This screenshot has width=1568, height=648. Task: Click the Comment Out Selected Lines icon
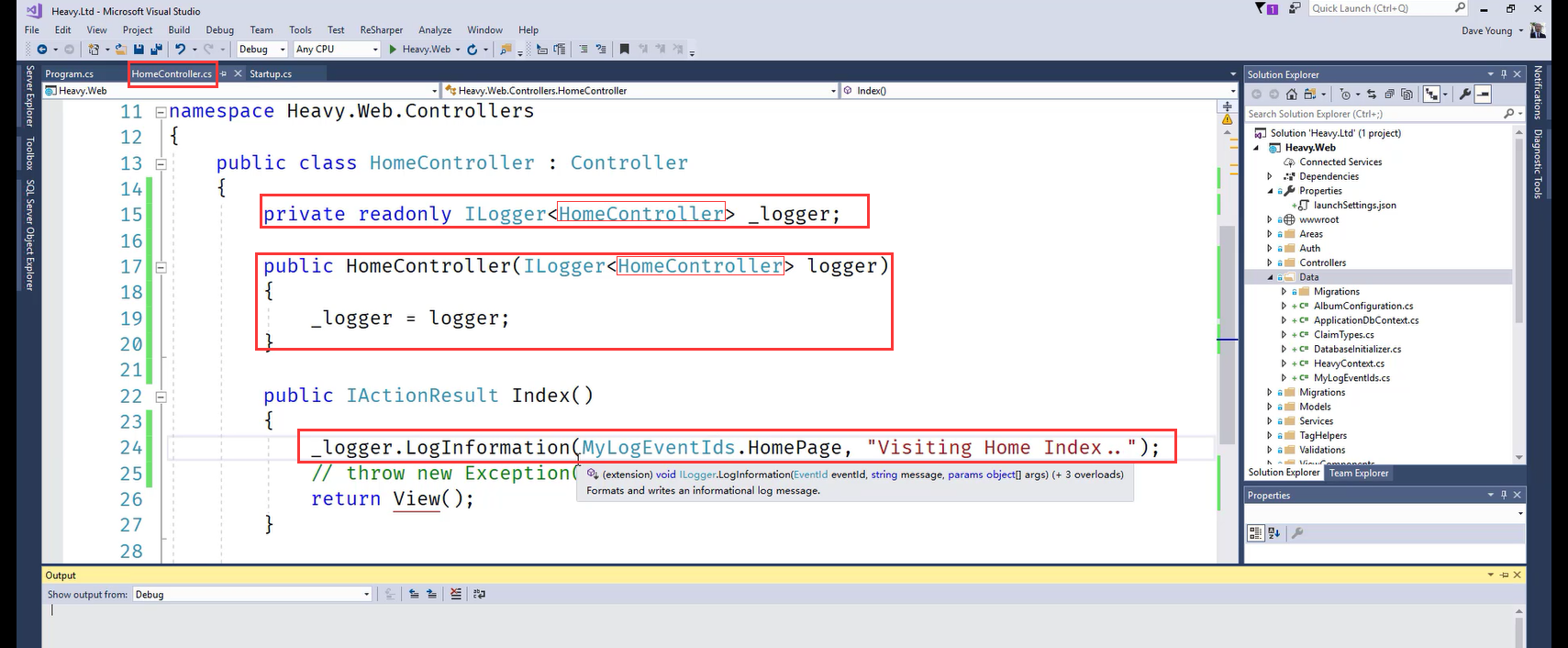pyautogui.click(x=583, y=50)
